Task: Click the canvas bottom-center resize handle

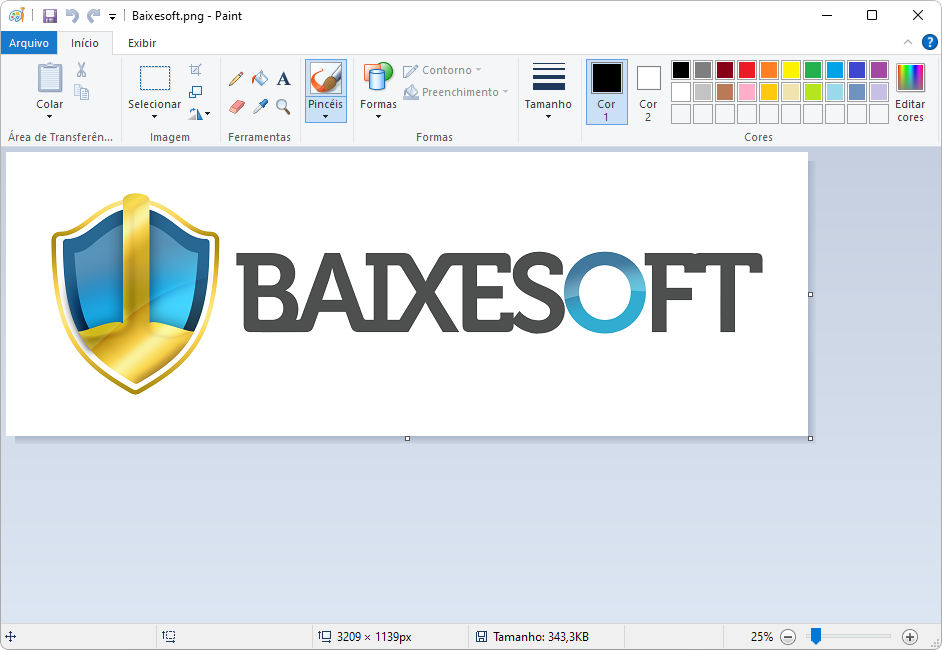Action: [407, 439]
